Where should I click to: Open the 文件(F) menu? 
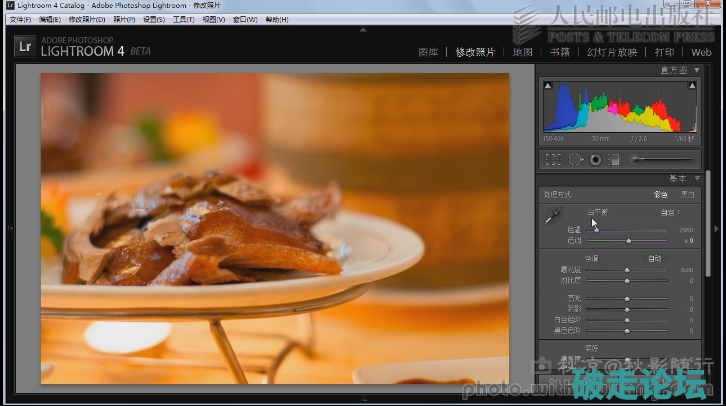20,19
